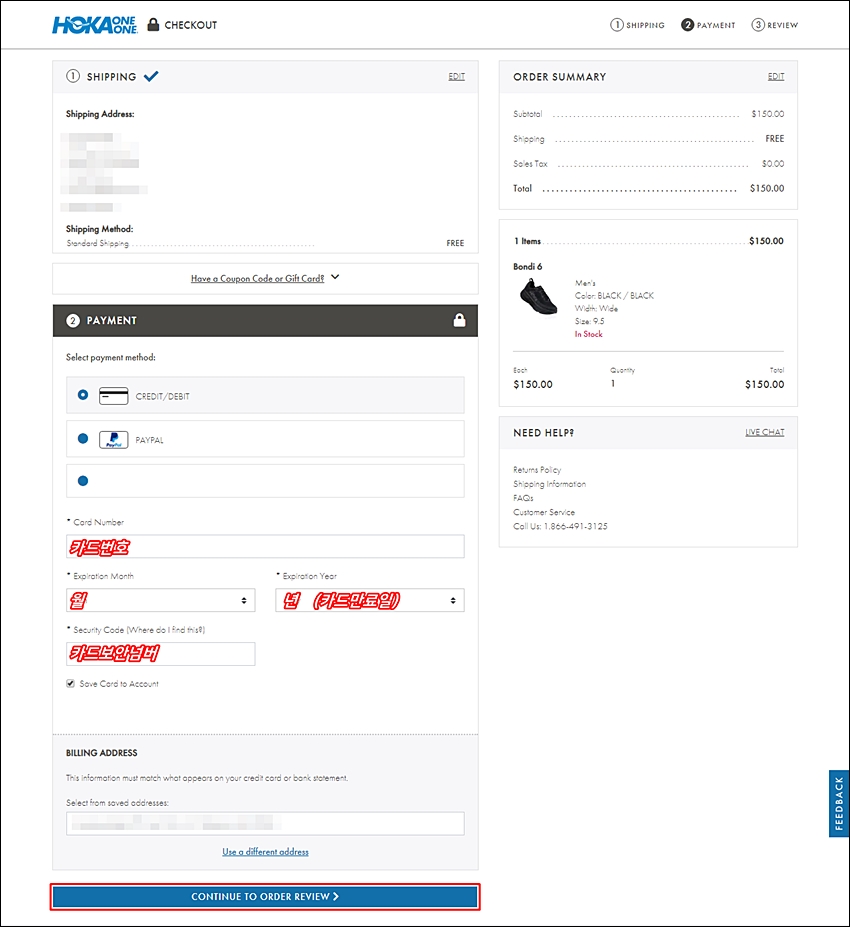Screen dimensions: 850x927
Task: Open the Feedback side tab
Action: click(839, 803)
